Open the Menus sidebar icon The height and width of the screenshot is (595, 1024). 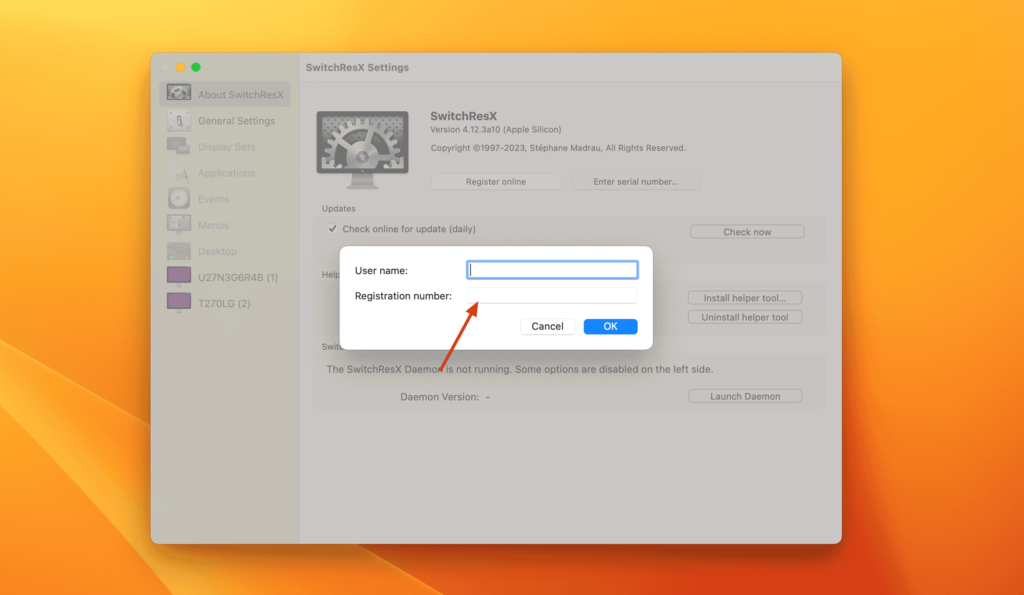point(180,224)
